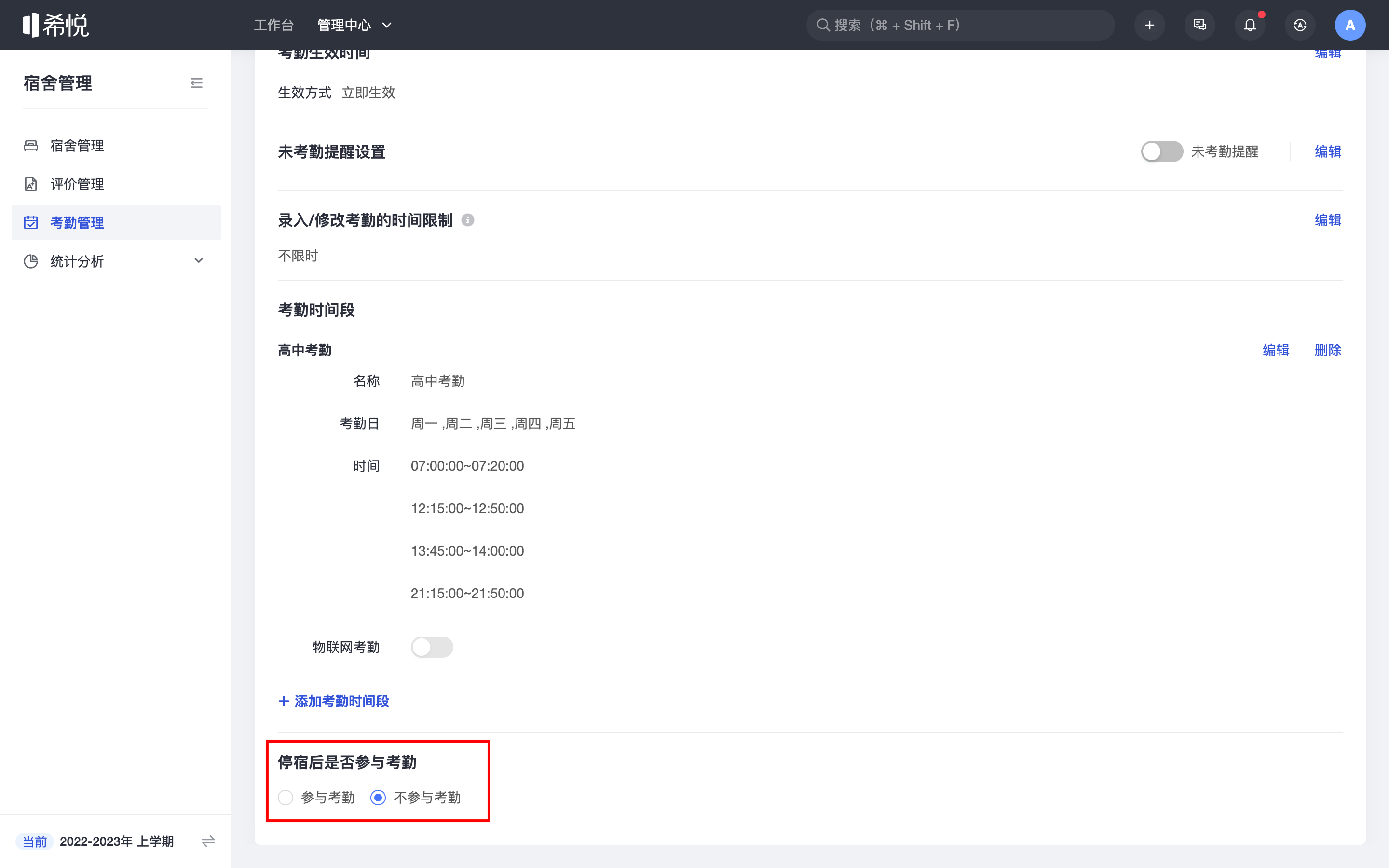The width and height of the screenshot is (1389, 868).
Task: Select 考勤管理 in sidebar
Action: coord(116,223)
